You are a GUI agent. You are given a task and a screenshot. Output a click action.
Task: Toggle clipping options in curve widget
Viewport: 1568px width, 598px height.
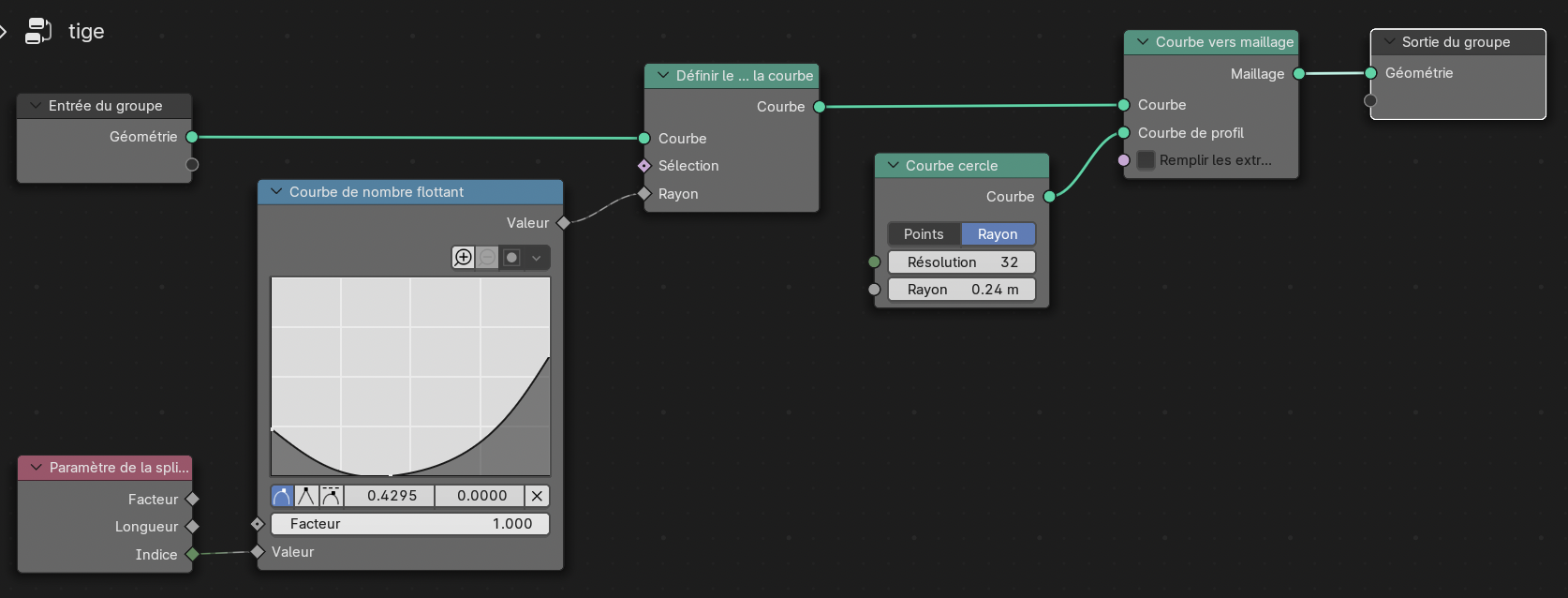point(511,258)
